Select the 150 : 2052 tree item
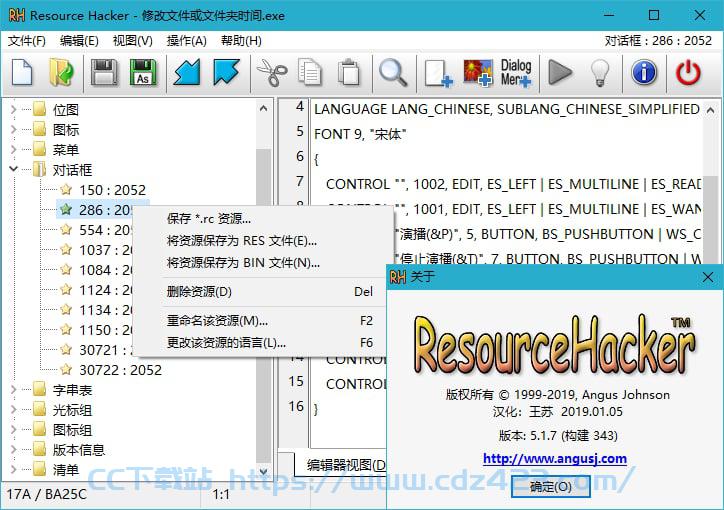724x510 pixels. click(112, 190)
